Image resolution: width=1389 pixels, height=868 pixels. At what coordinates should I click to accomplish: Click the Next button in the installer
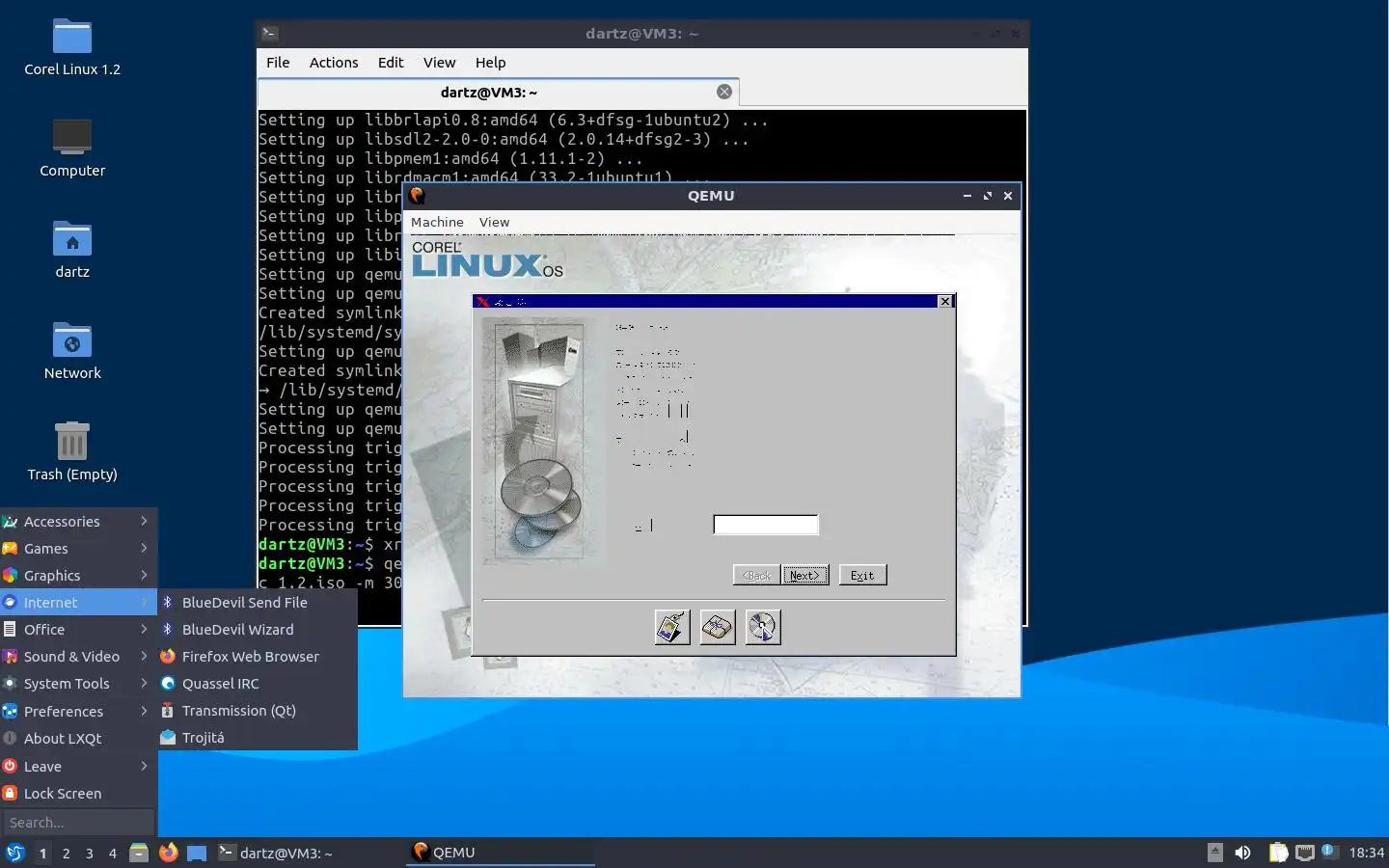click(805, 575)
